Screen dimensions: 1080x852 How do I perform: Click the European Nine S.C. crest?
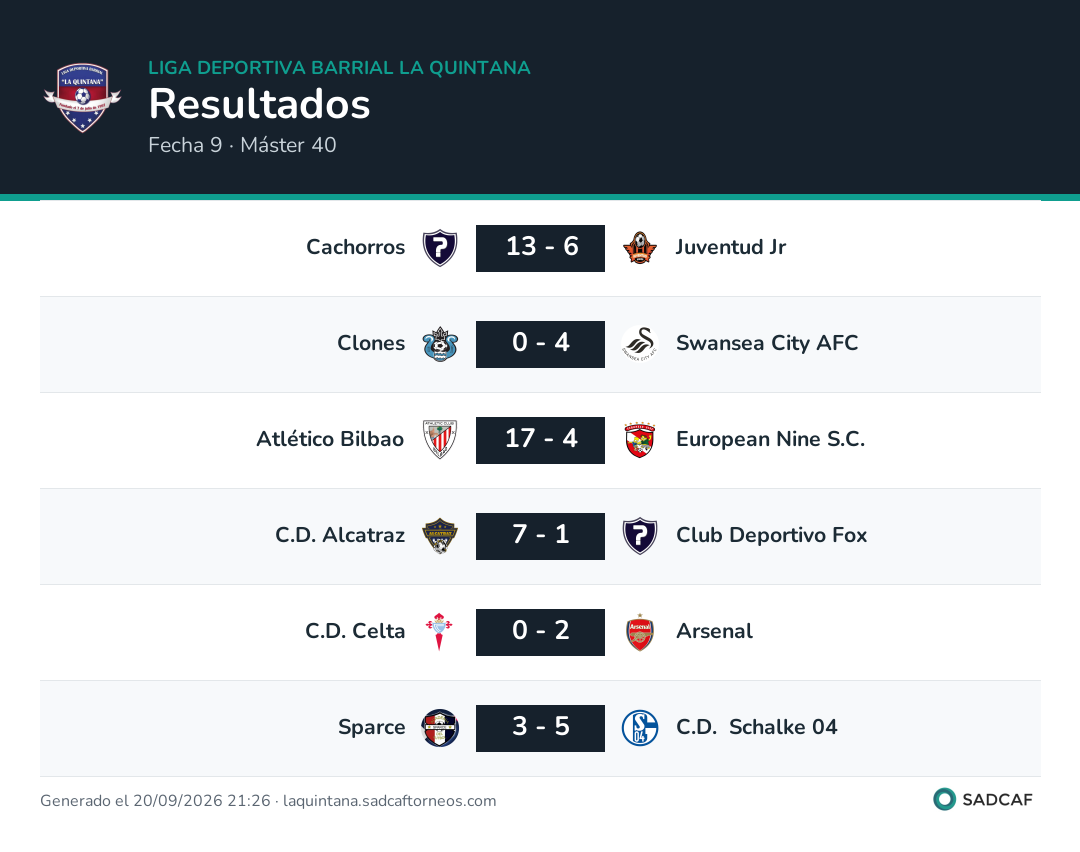(x=640, y=440)
